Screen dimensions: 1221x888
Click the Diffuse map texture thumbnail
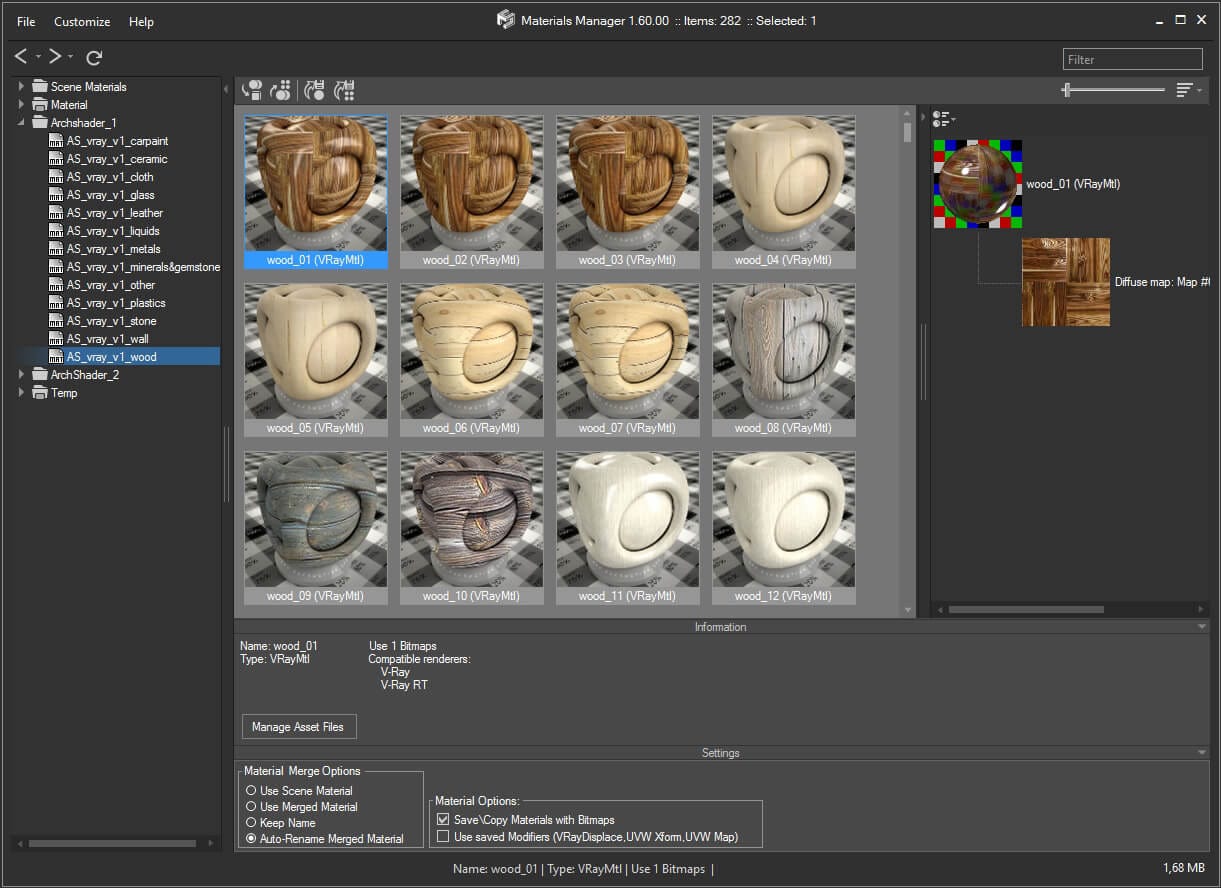1066,282
